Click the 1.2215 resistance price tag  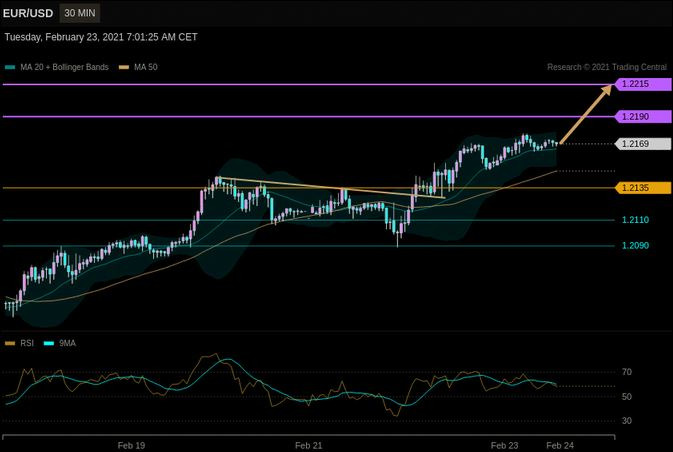(x=643, y=84)
